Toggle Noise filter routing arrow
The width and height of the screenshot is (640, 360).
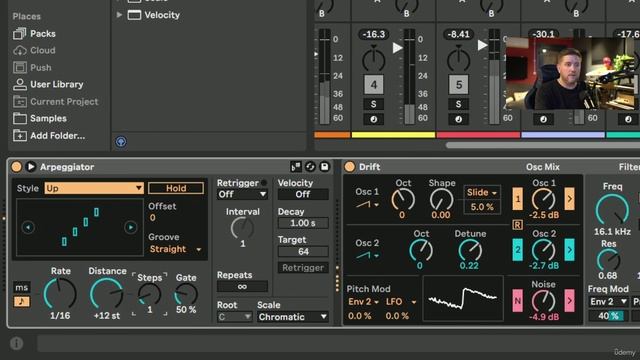pos(569,301)
